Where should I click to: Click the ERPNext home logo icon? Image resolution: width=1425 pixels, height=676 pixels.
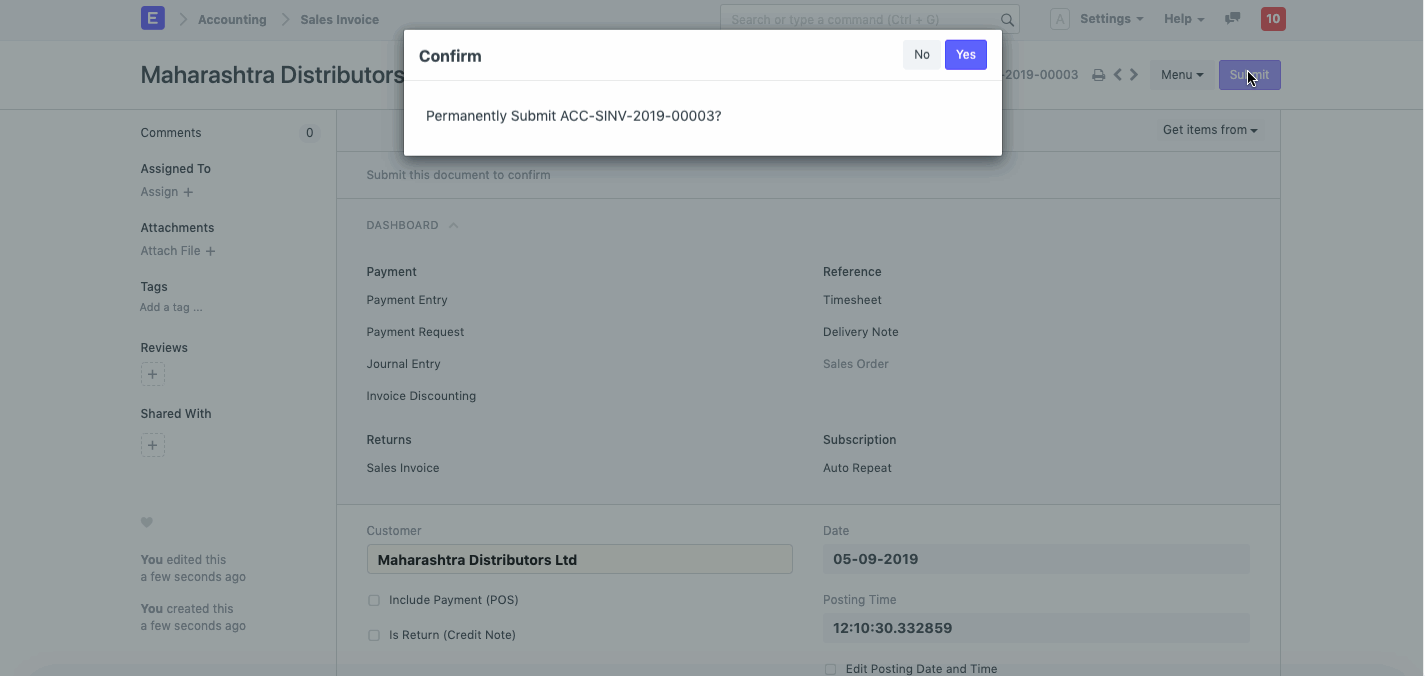152,18
